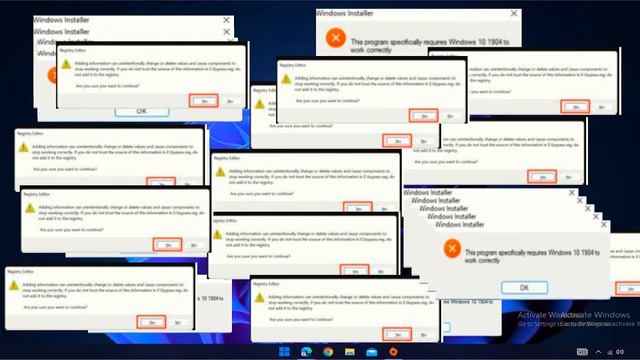The width and height of the screenshot is (640, 360).
Task: Click No in the bottom-left Registry Editor dialog
Action: [x=178, y=323]
